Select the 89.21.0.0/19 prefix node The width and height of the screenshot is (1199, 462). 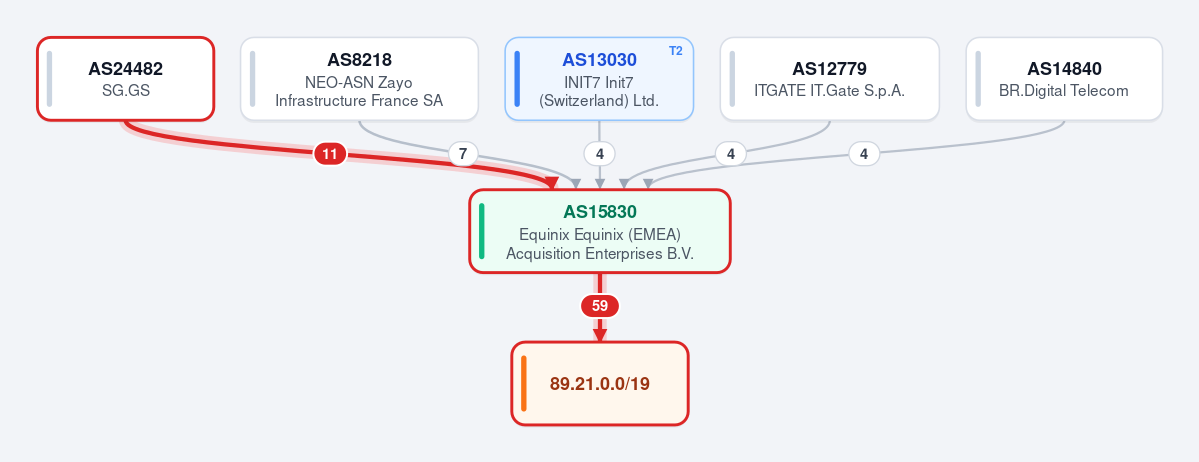(x=600, y=383)
